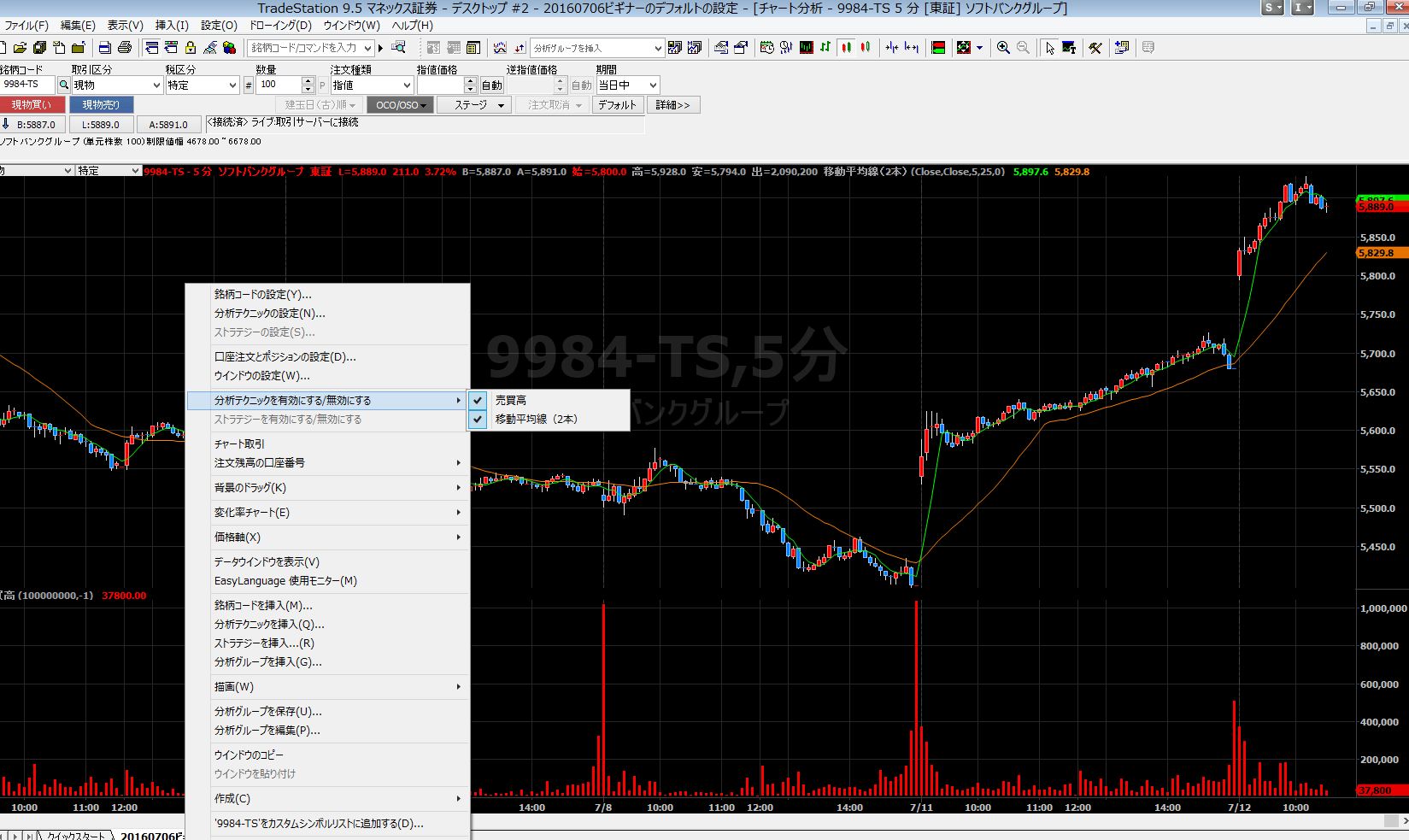The width and height of the screenshot is (1409, 840).
Task: Increase 数量 with the up spinner arrow
Action: pos(308,80)
